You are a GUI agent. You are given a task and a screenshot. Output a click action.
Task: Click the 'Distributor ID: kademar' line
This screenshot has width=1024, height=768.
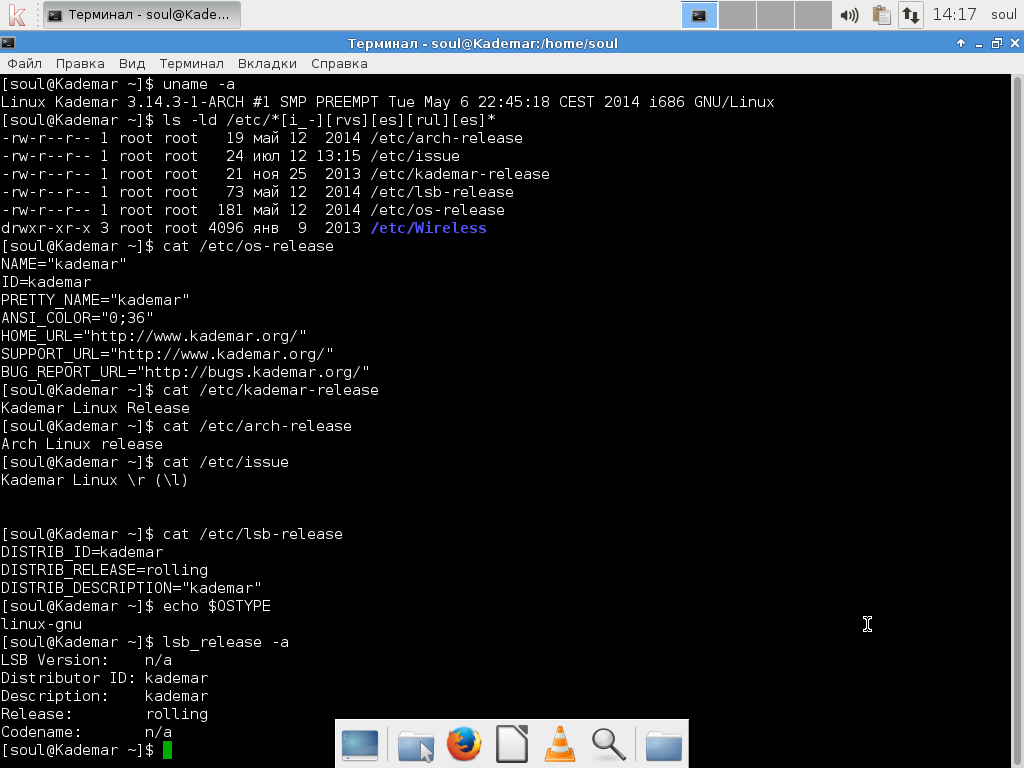[104, 678]
